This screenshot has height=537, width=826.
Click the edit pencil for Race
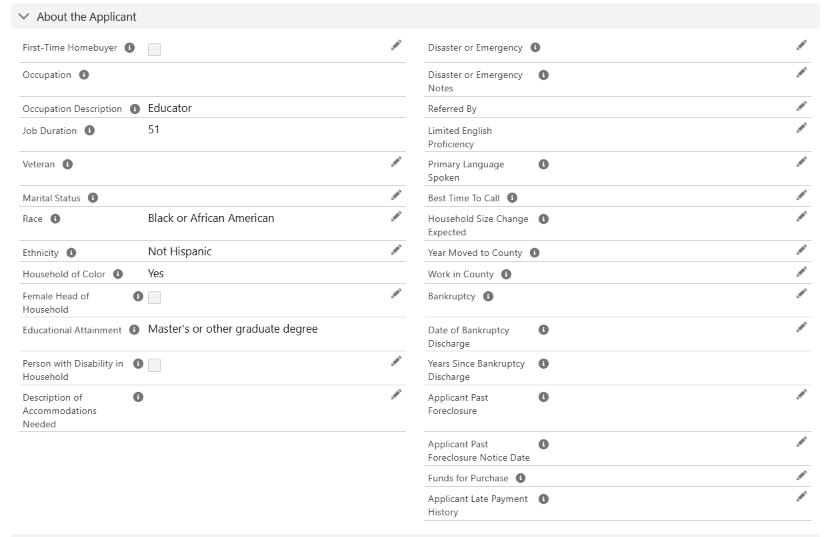click(x=396, y=216)
